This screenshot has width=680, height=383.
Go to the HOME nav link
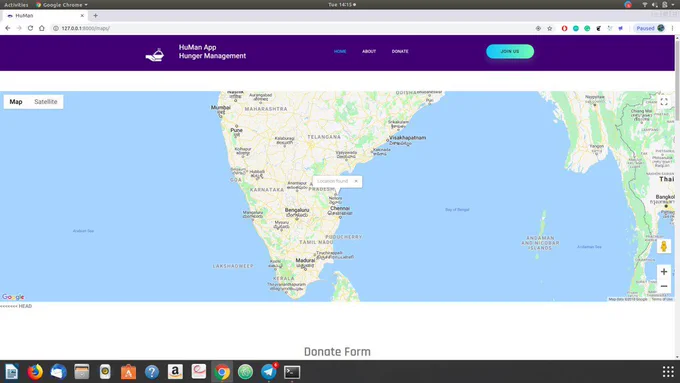(x=340, y=51)
